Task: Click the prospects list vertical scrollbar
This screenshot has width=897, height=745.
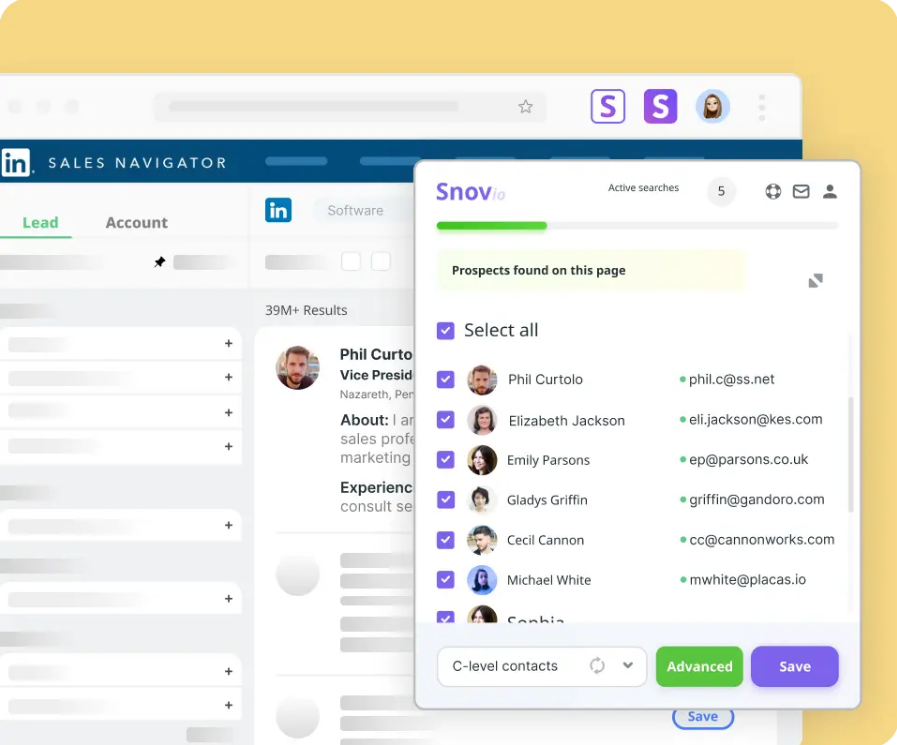Action: coord(851,454)
